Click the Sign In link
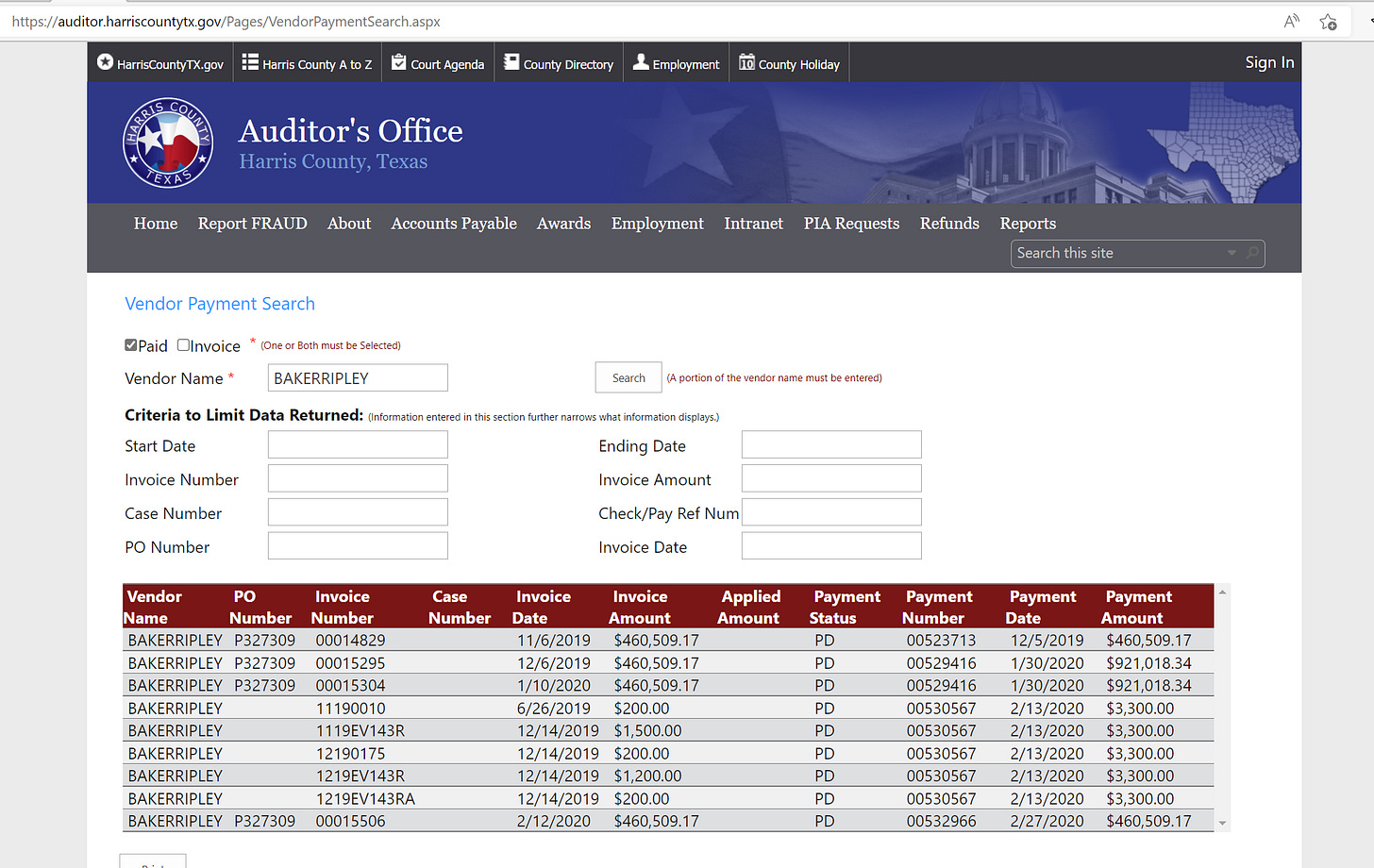 (x=1269, y=62)
